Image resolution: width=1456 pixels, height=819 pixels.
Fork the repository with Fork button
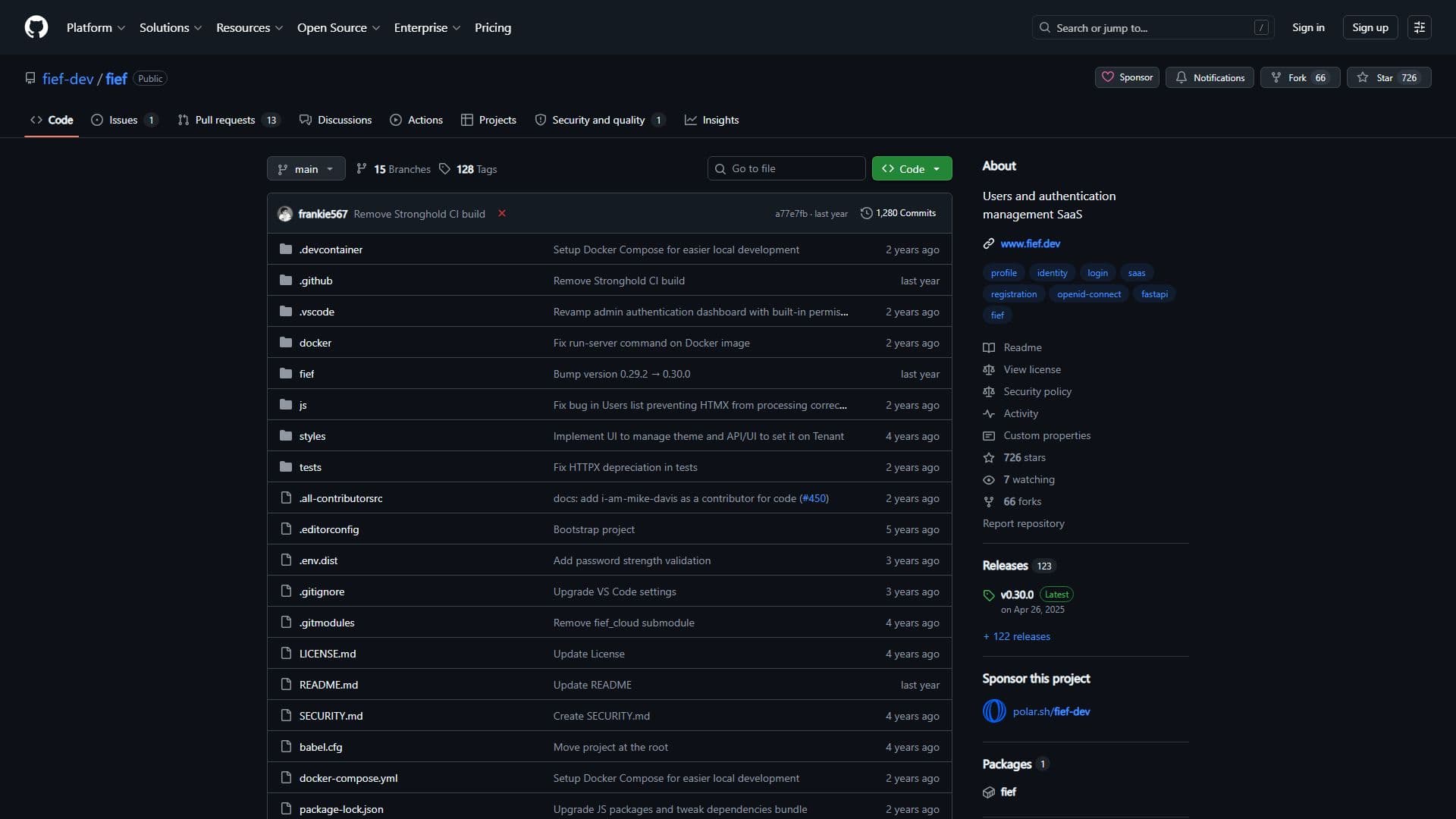pyautogui.click(x=1300, y=77)
